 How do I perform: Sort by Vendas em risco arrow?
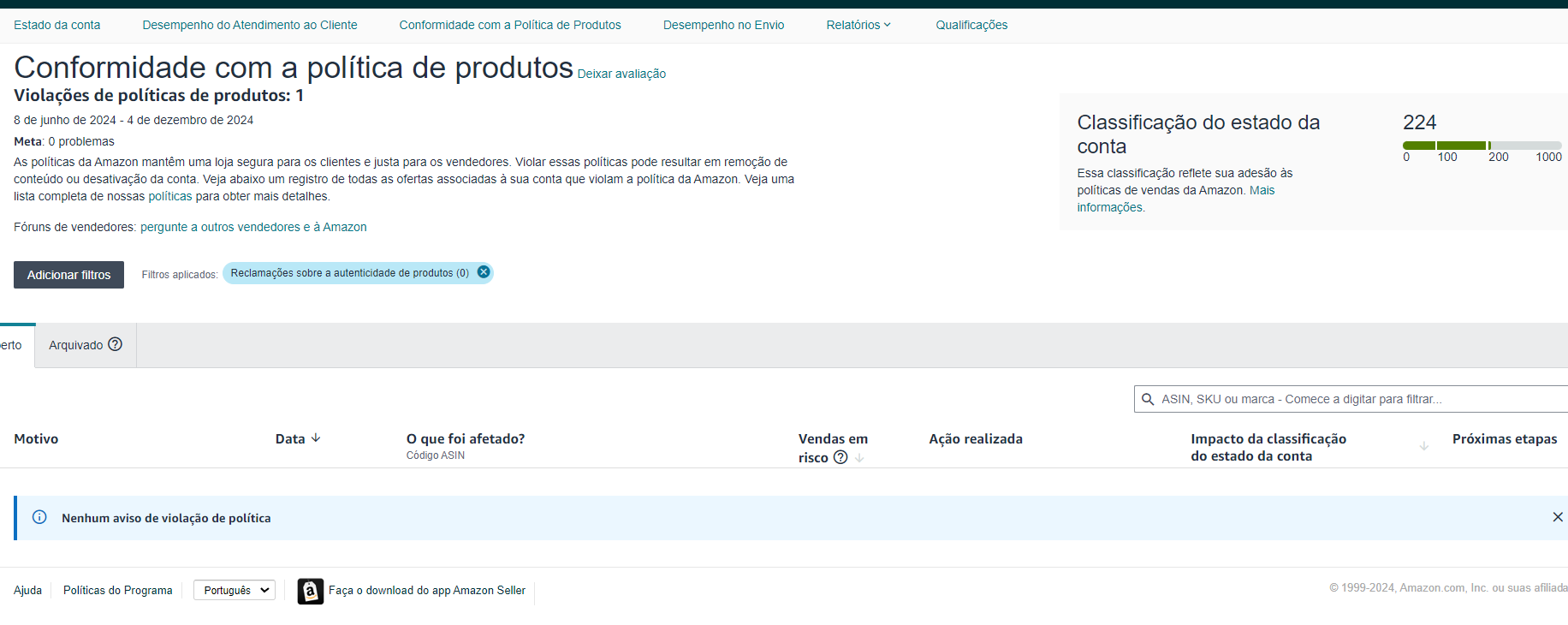tap(859, 458)
